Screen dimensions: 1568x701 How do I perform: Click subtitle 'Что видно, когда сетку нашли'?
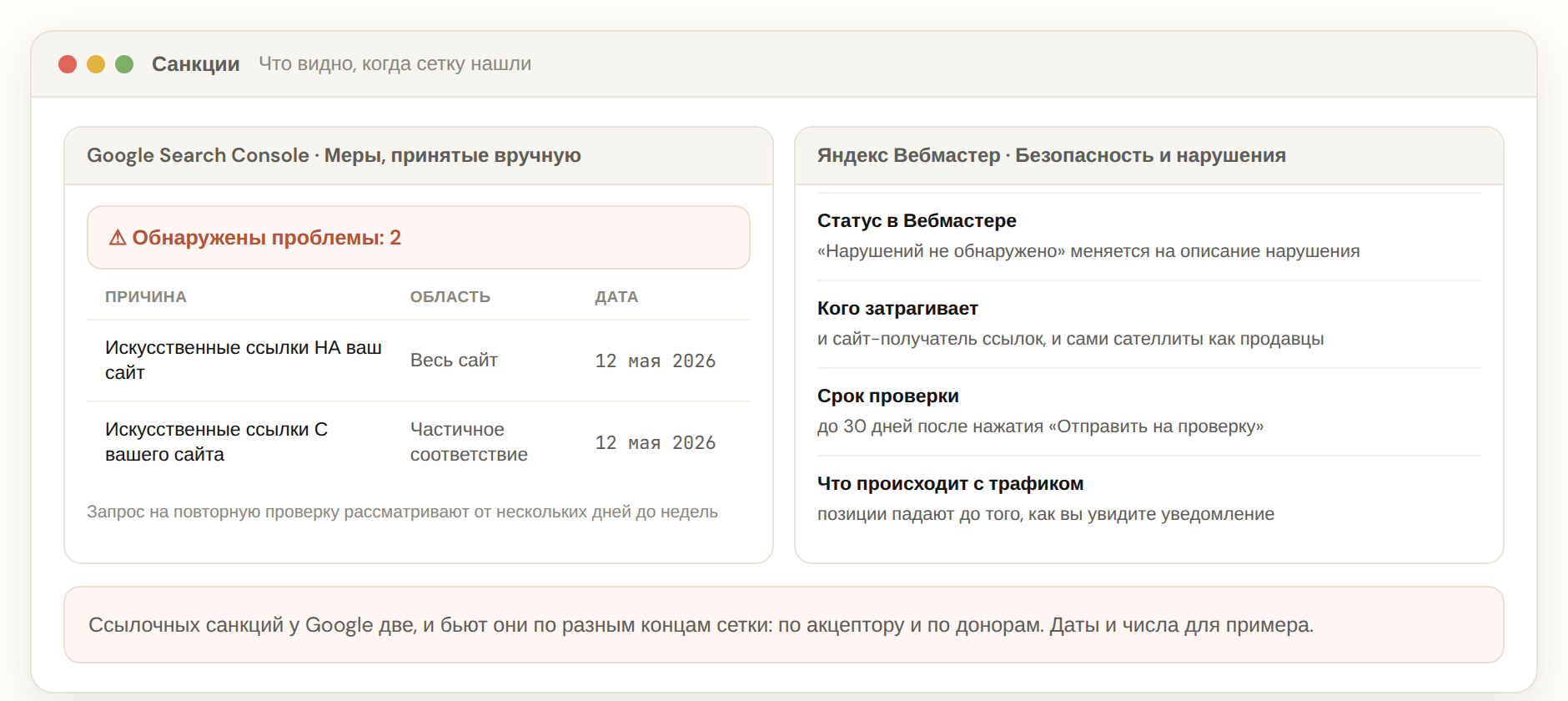click(395, 63)
